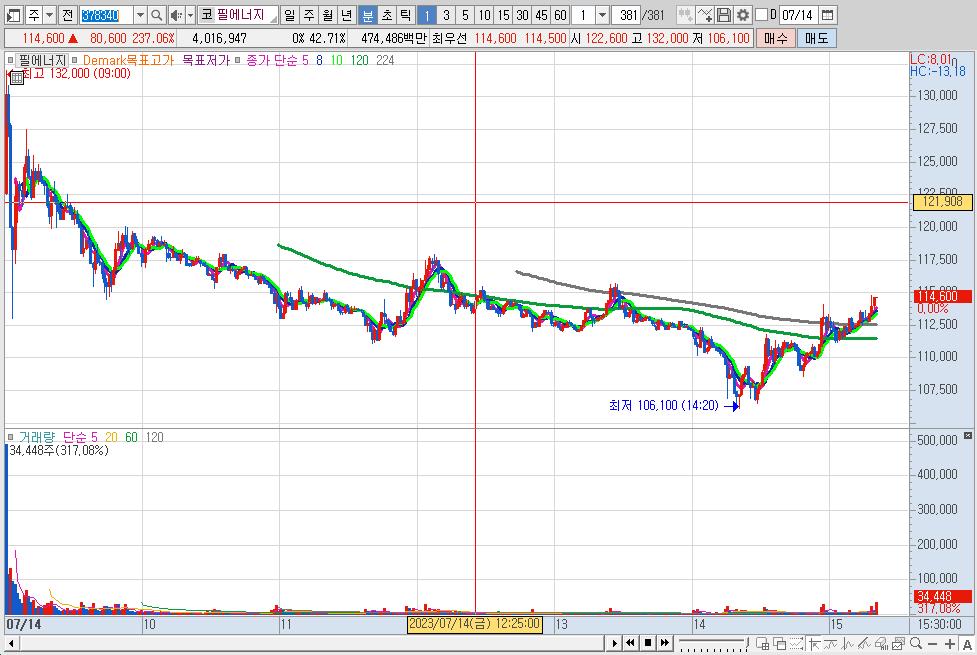Toggle the 거래량 volume indicator marker
Viewport: 977px width, 655px height.
(11, 437)
